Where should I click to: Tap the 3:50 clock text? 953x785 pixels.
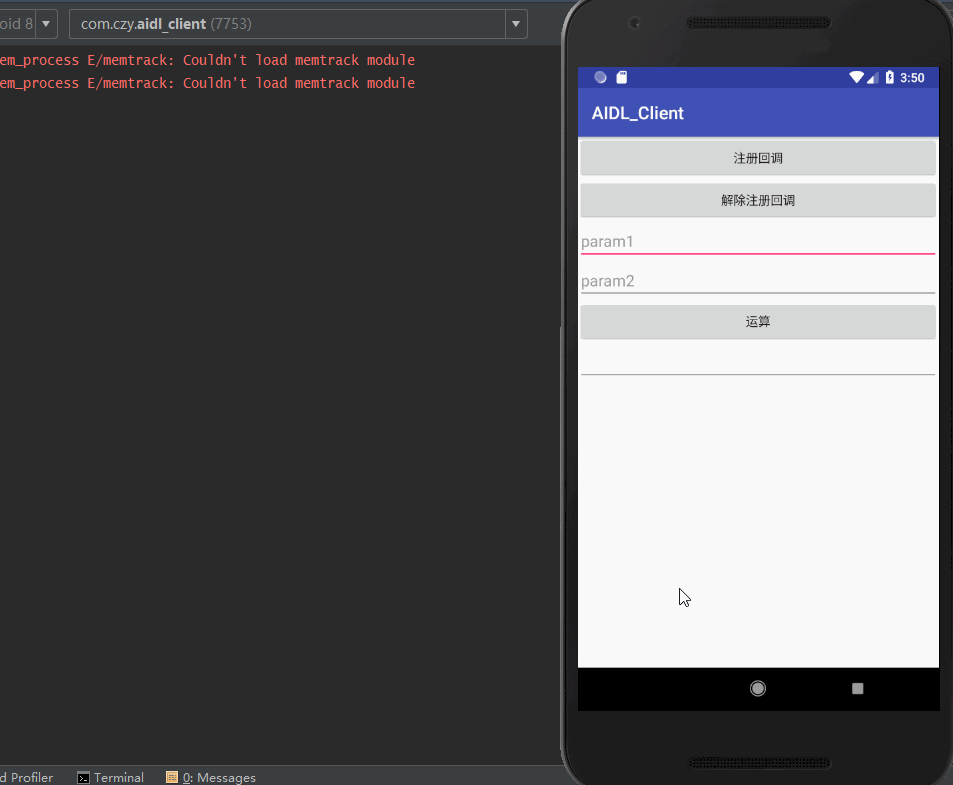(912, 78)
